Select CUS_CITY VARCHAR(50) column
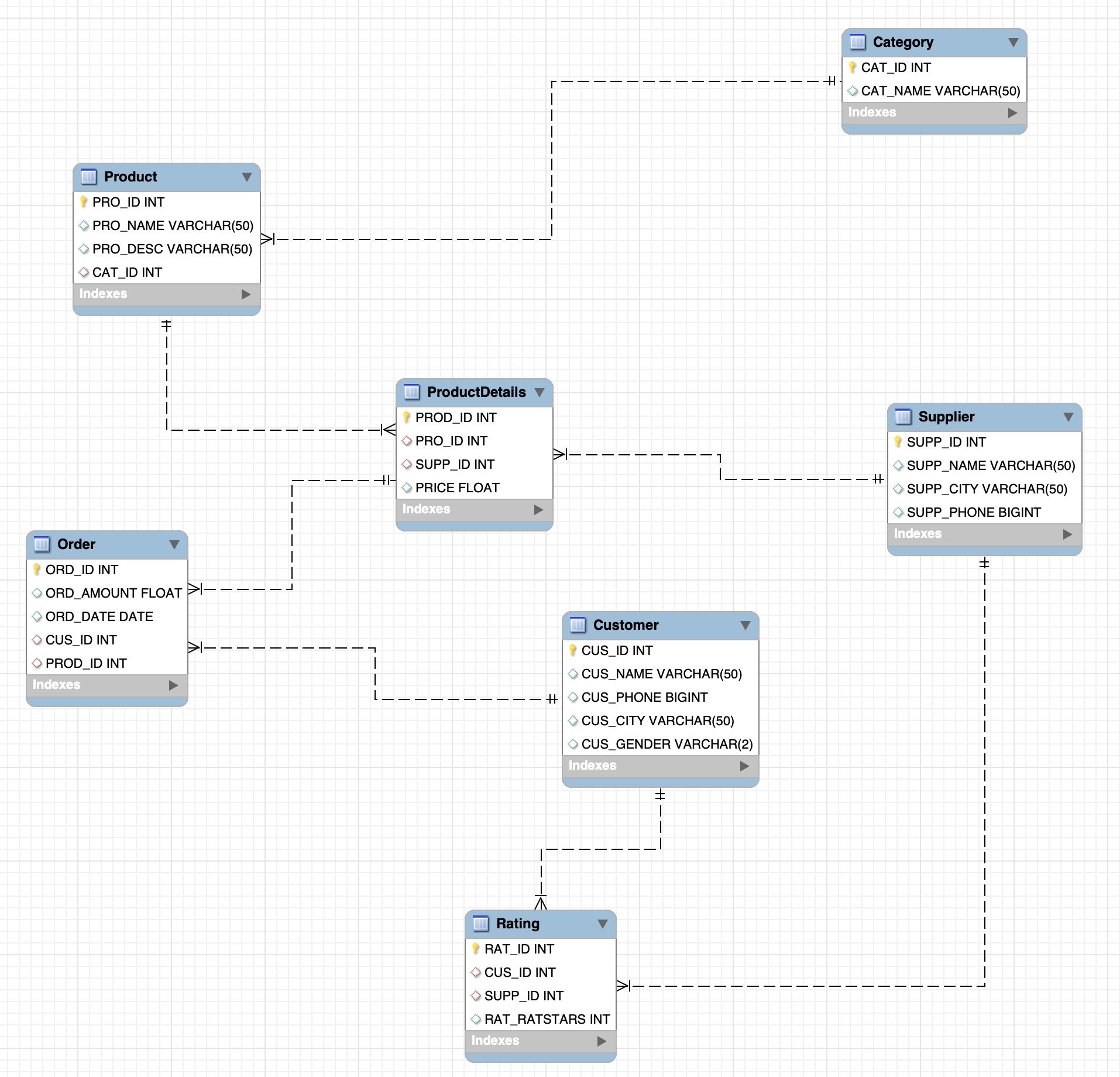Viewport: 1120px width, 1077px height. (x=661, y=721)
